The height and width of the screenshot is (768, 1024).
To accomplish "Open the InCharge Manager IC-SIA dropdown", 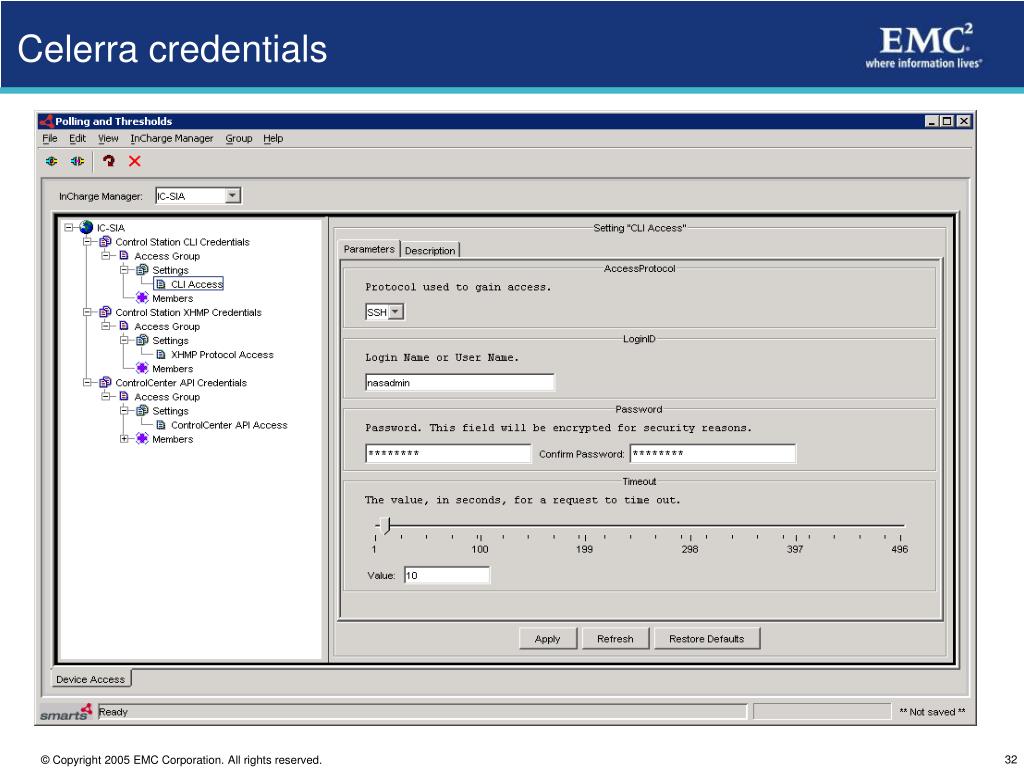I will coord(232,196).
